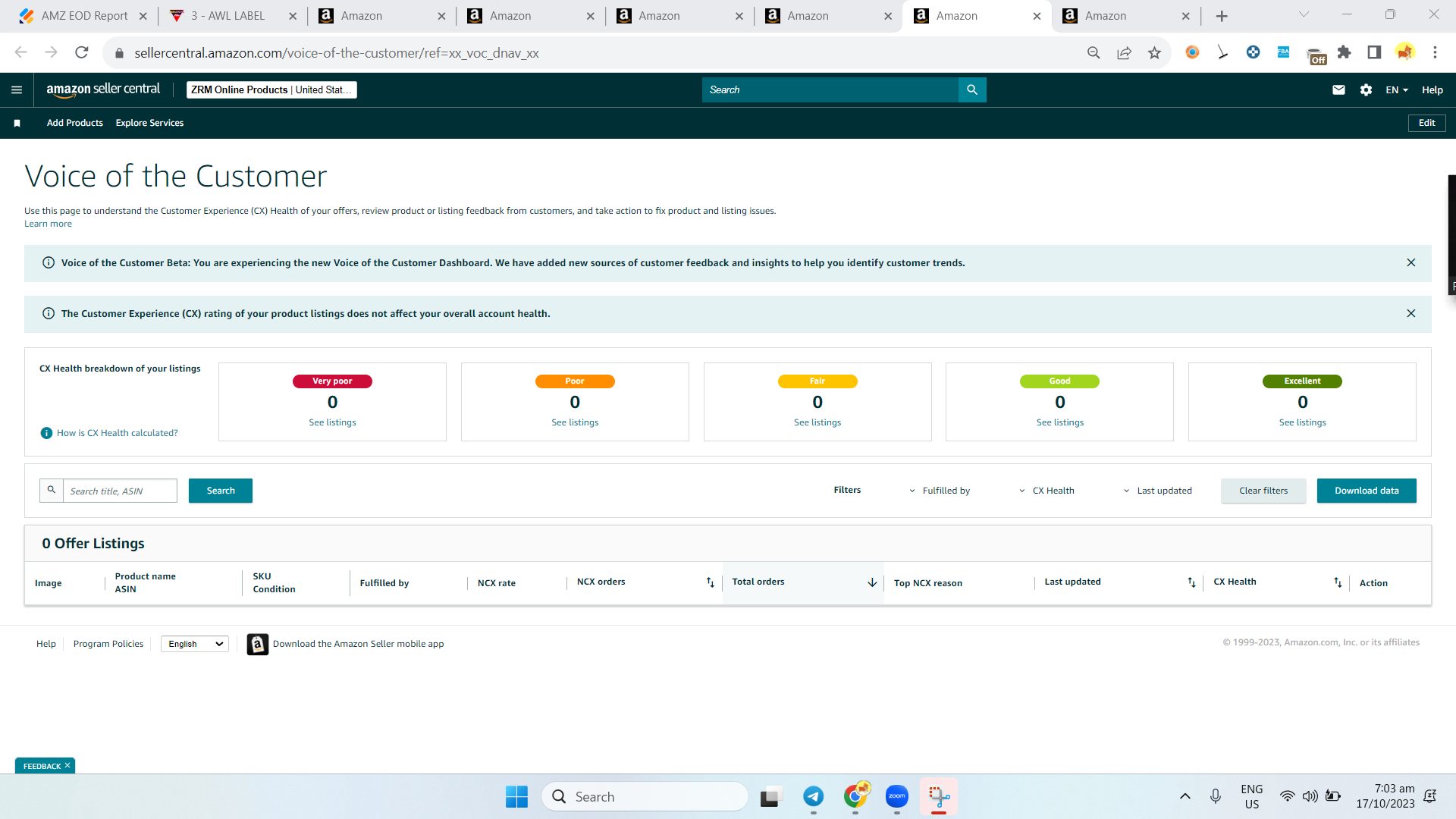Click the Amazon Seller Central logo
Image resolution: width=1456 pixels, height=819 pixels.
tap(103, 89)
